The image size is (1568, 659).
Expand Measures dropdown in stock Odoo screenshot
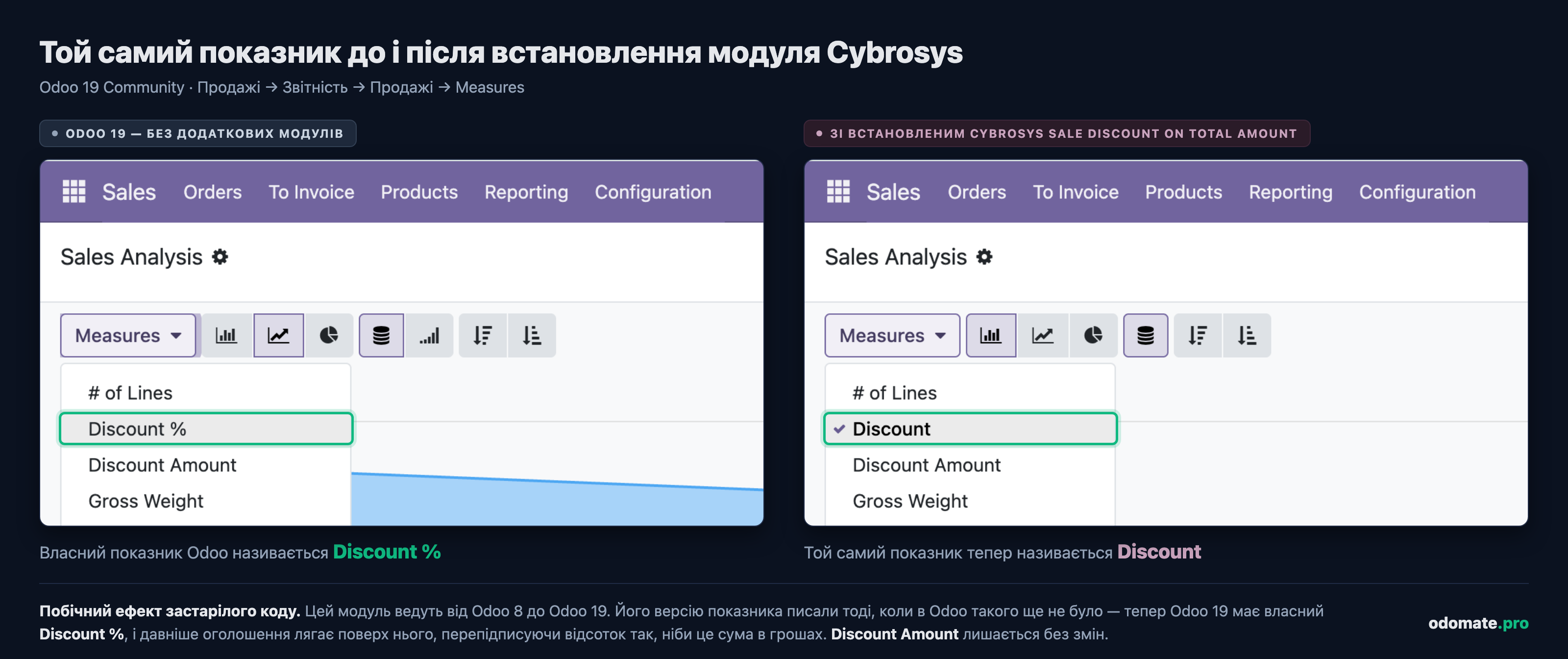click(x=128, y=335)
